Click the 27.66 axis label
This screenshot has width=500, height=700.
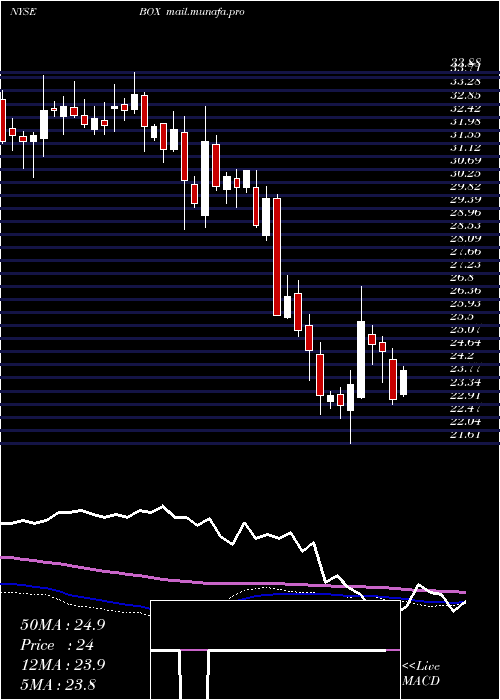pyautogui.click(x=465, y=252)
